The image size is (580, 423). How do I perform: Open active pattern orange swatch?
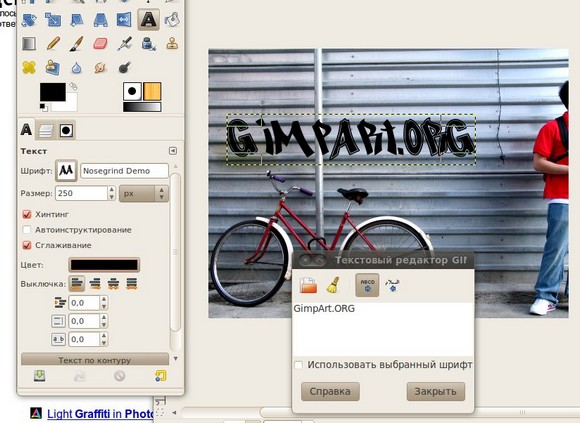pyautogui.click(x=152, y=91)
